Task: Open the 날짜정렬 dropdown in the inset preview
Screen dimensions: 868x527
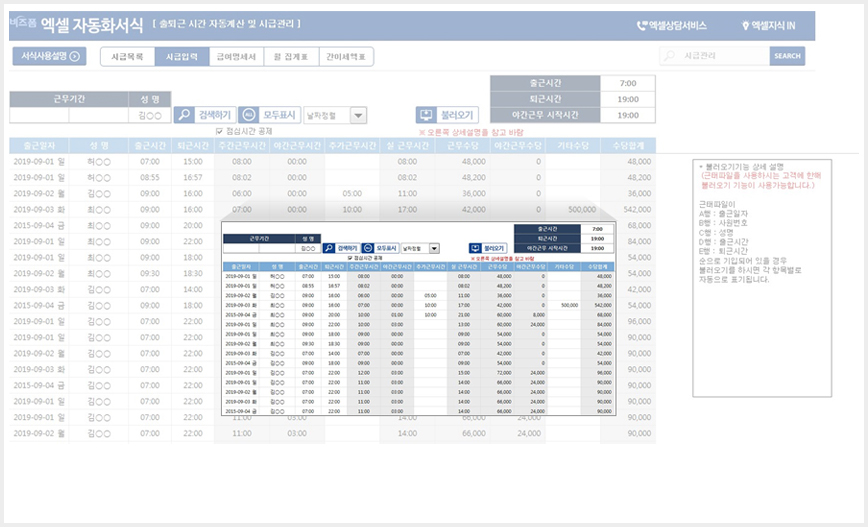Action: 435,249
